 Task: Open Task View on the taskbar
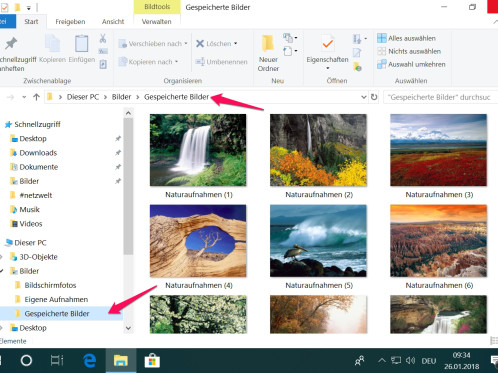[57, 360]
